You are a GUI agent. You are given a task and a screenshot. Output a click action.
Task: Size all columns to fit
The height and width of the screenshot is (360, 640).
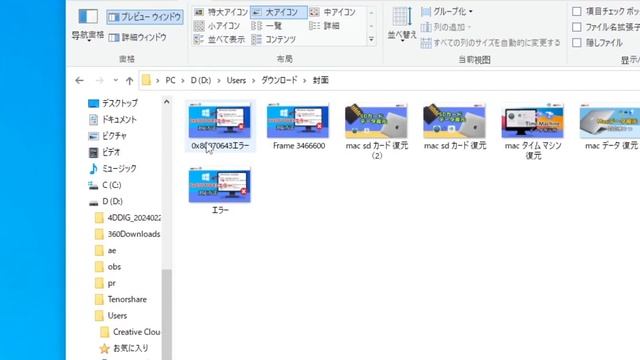tap(491, 42)
